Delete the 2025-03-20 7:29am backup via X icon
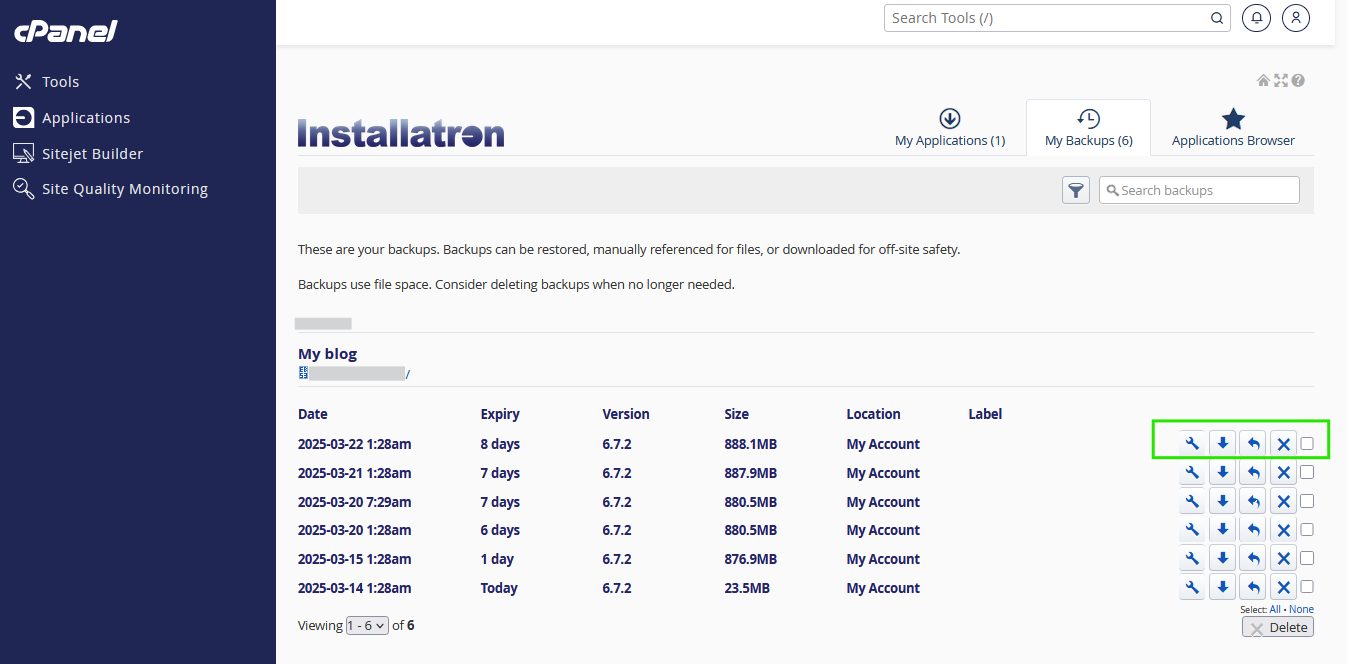Screen dimensions: 1347x664 click(1284, 502)
